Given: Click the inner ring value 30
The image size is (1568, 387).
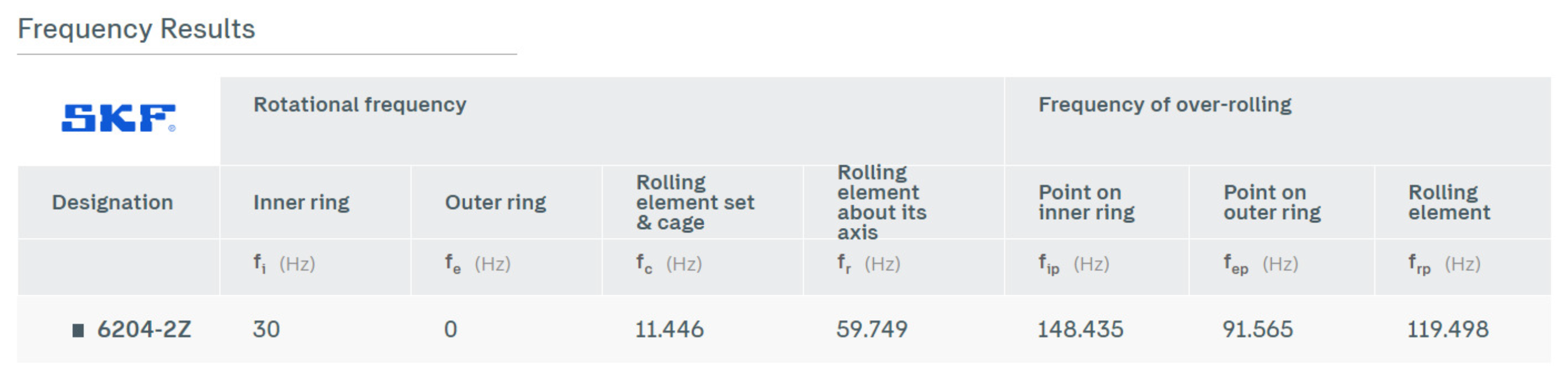Looking at the screenshot, I should (267, 329).
